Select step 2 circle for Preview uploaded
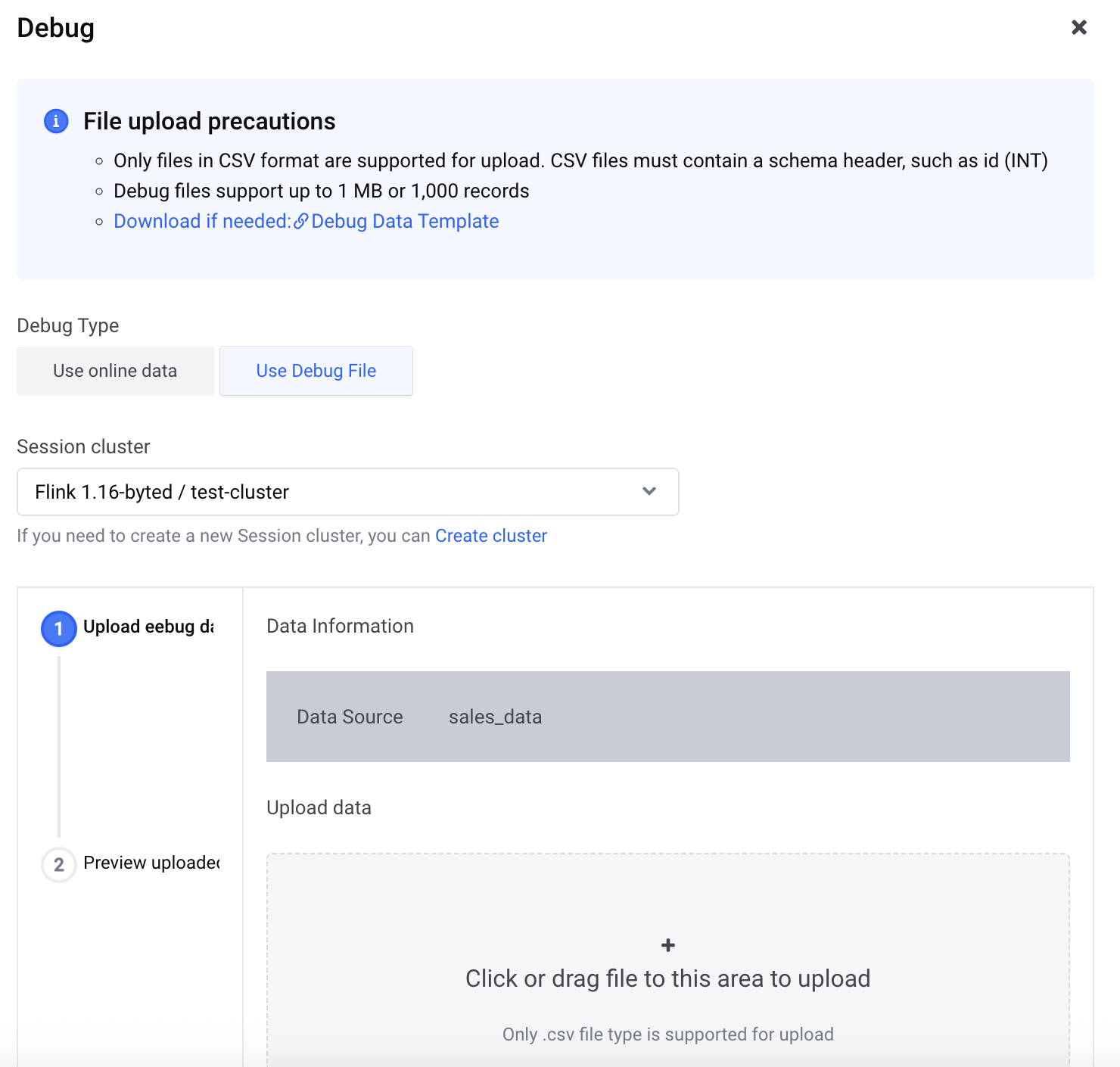Image resolution: width=1120 pixels, height=1067 pixels. (59, 865)
